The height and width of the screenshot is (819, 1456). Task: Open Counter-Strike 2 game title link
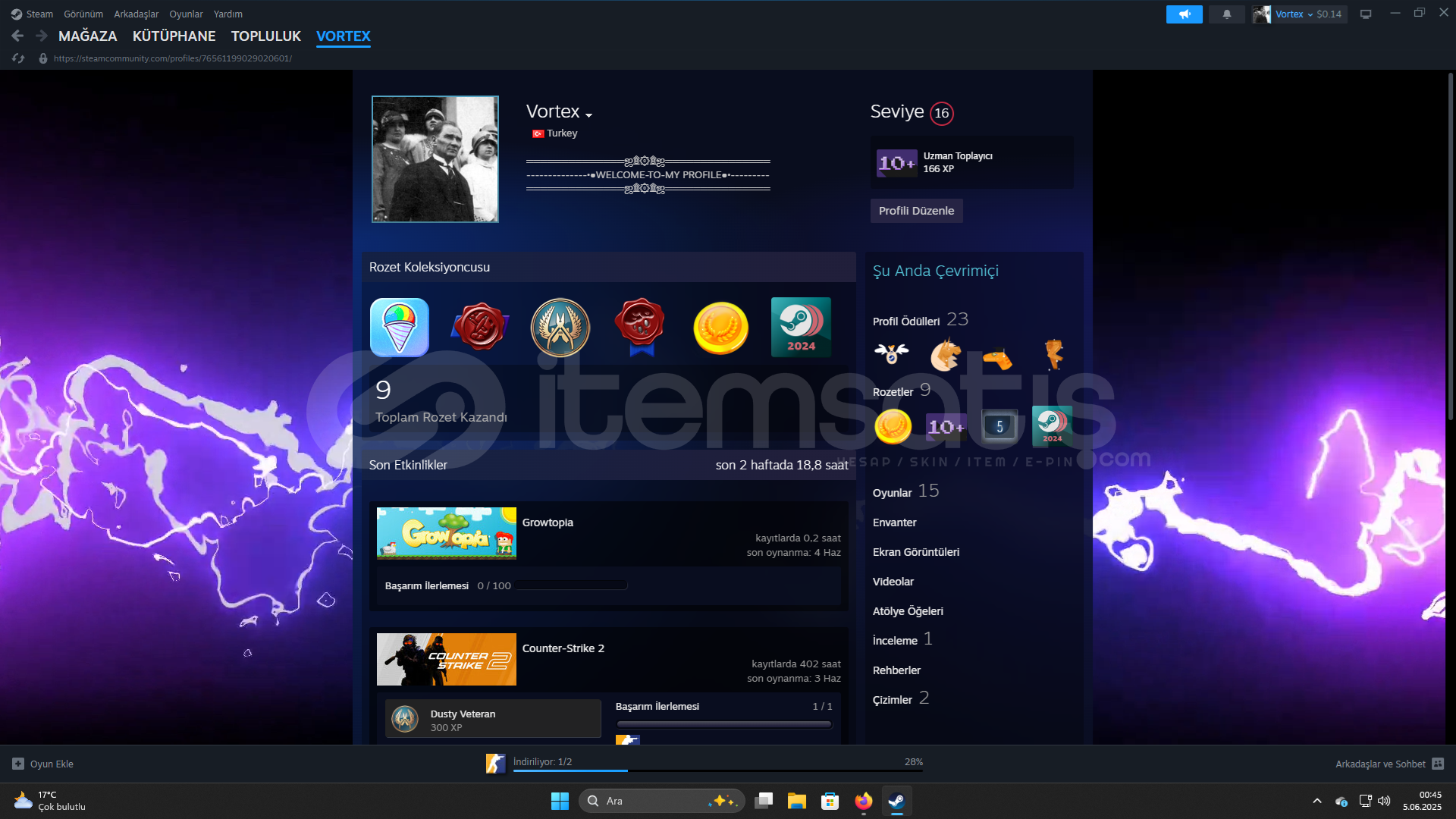pyautogui.click(x=563, y=648)
